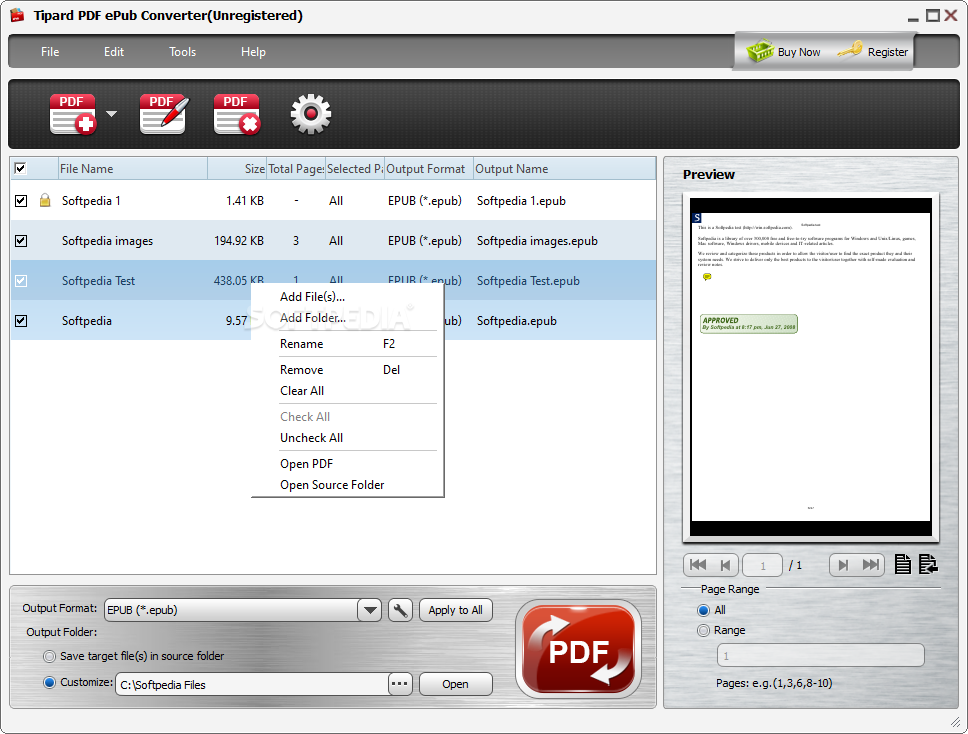Image resolution: width=968 pixels, height=734 pixels.
Task: Uncheck the Softpedia row checkbox
Action: click(21, 321)
